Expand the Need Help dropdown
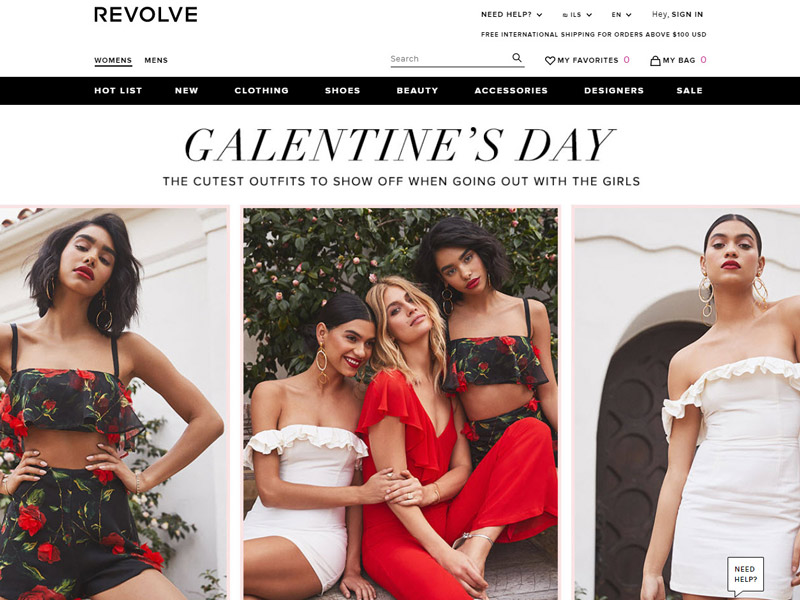 (x=511, y=15)
